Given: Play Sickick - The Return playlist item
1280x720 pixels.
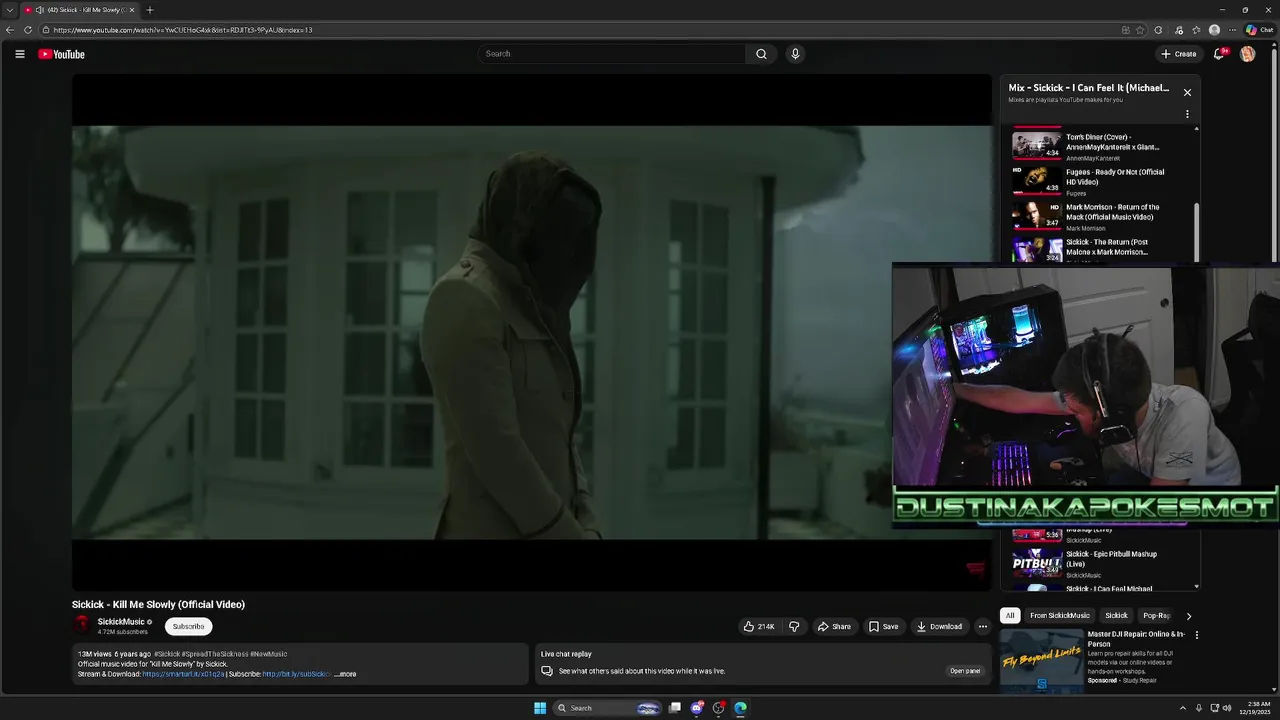Looking at the screenshot, I should pos(1098,248).
